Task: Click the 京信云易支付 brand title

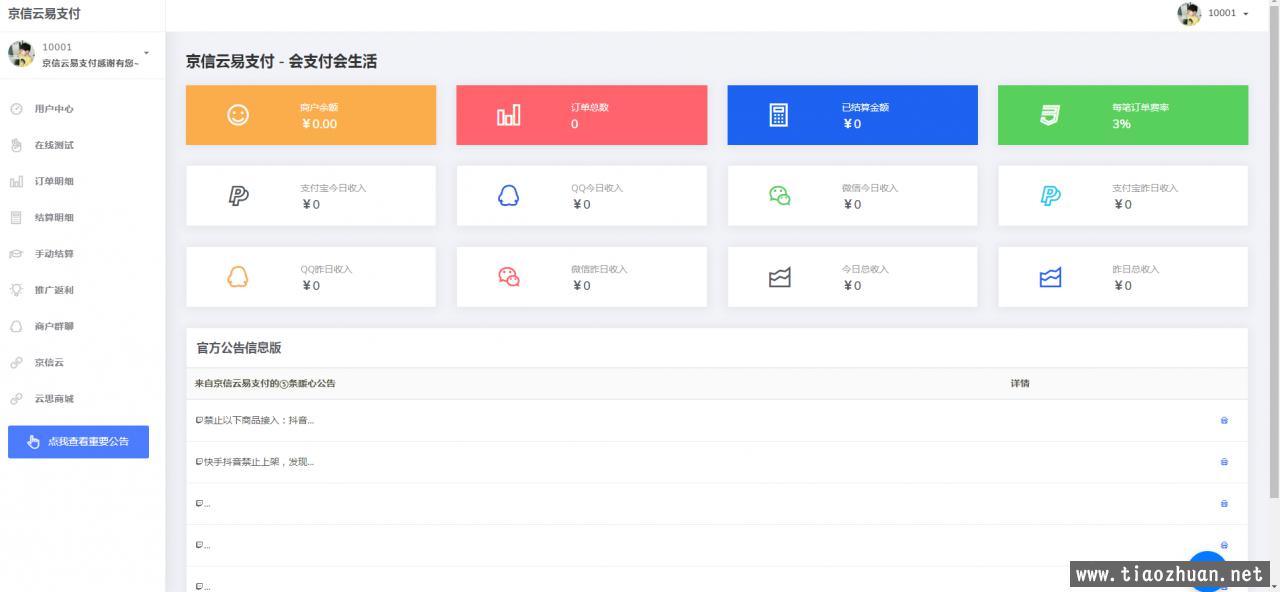Action: pyautogui.click(x=44, y=14)
